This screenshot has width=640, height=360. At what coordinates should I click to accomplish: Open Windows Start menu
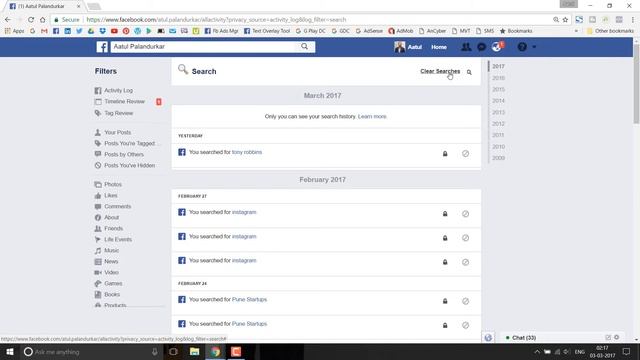tap(10, 351)
